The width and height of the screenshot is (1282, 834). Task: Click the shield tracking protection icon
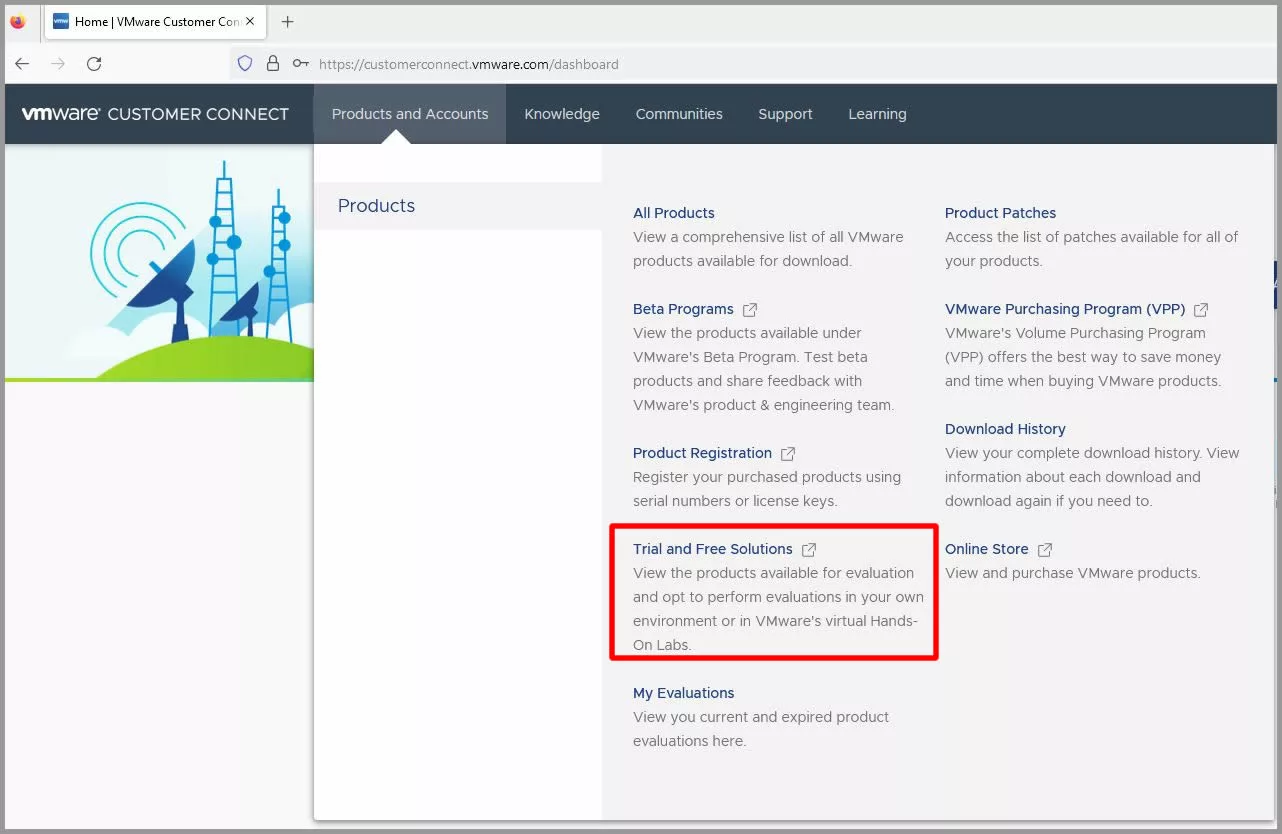point(245,64)
